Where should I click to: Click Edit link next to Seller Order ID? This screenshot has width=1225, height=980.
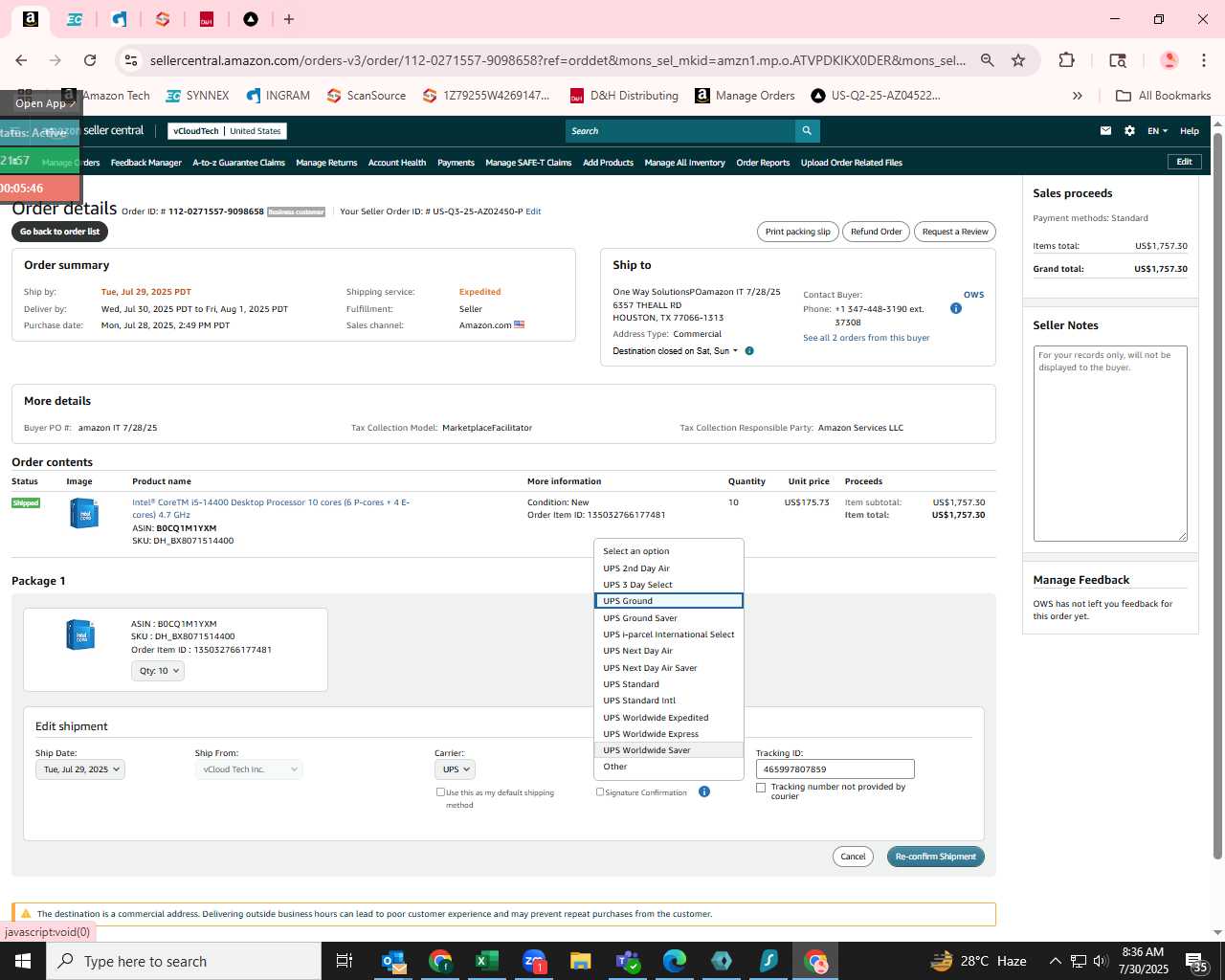(533, 212)
